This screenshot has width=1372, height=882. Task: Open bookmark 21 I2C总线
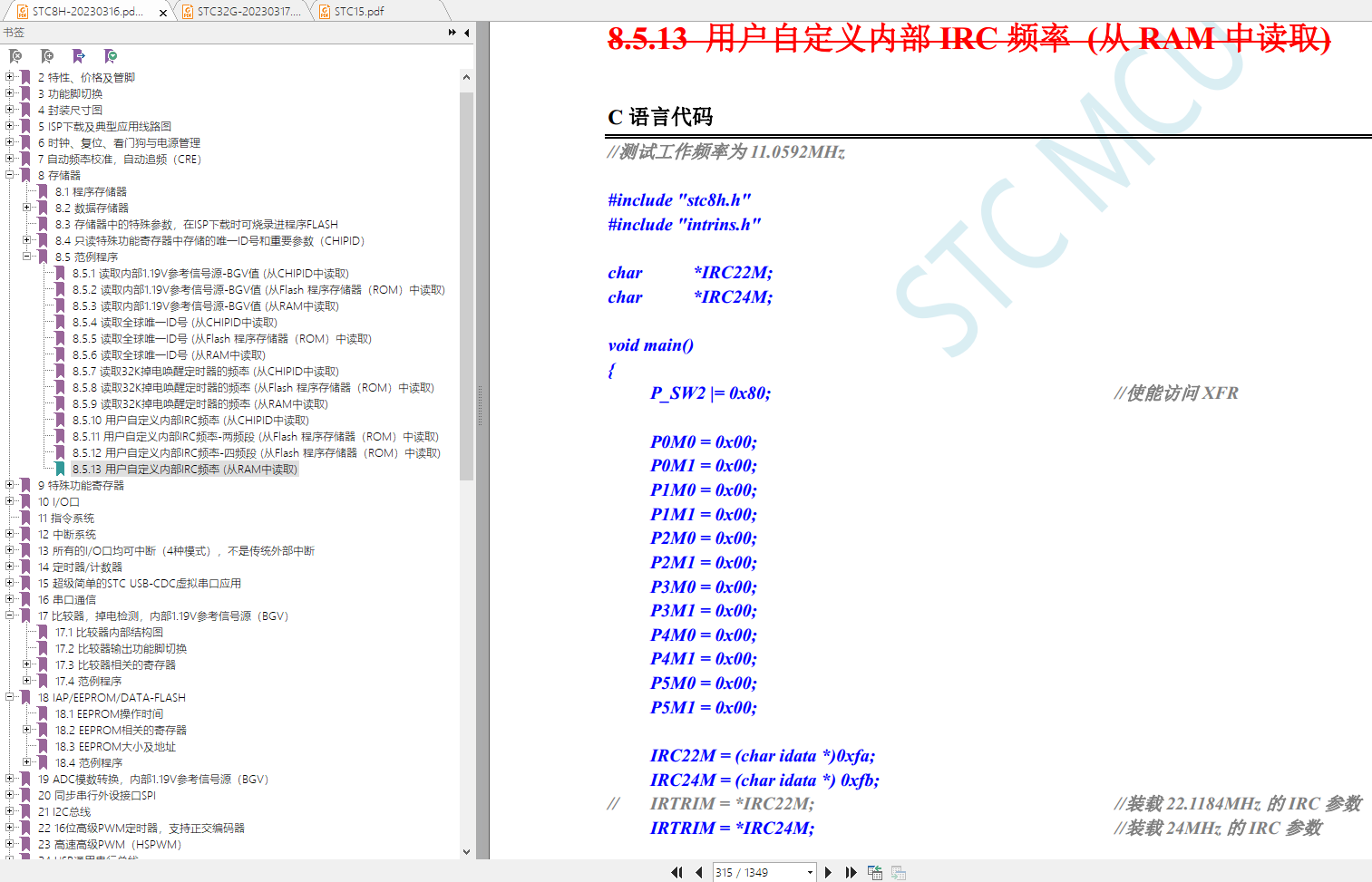point(64,811)
